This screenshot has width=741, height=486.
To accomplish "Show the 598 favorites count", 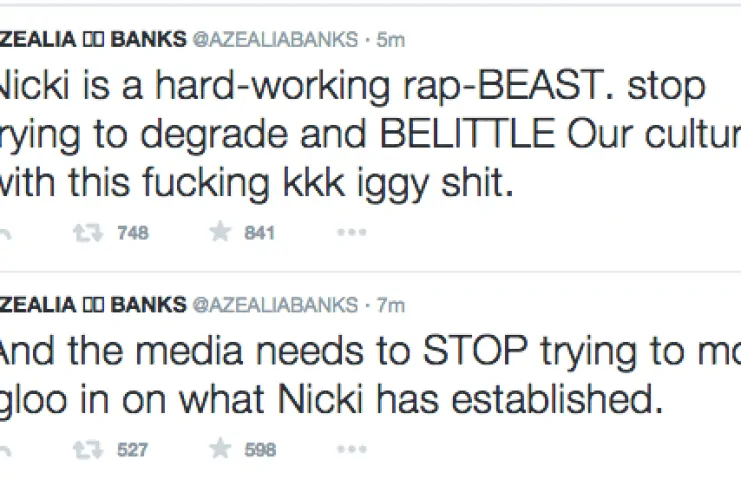I will pos(259,450).
